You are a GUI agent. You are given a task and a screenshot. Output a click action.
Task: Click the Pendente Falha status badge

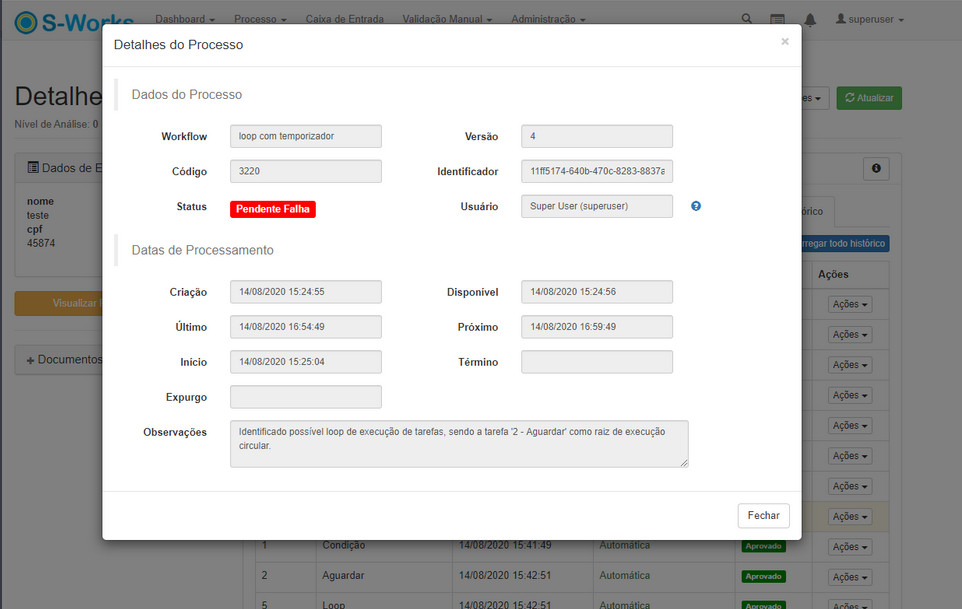coord(273,209)
